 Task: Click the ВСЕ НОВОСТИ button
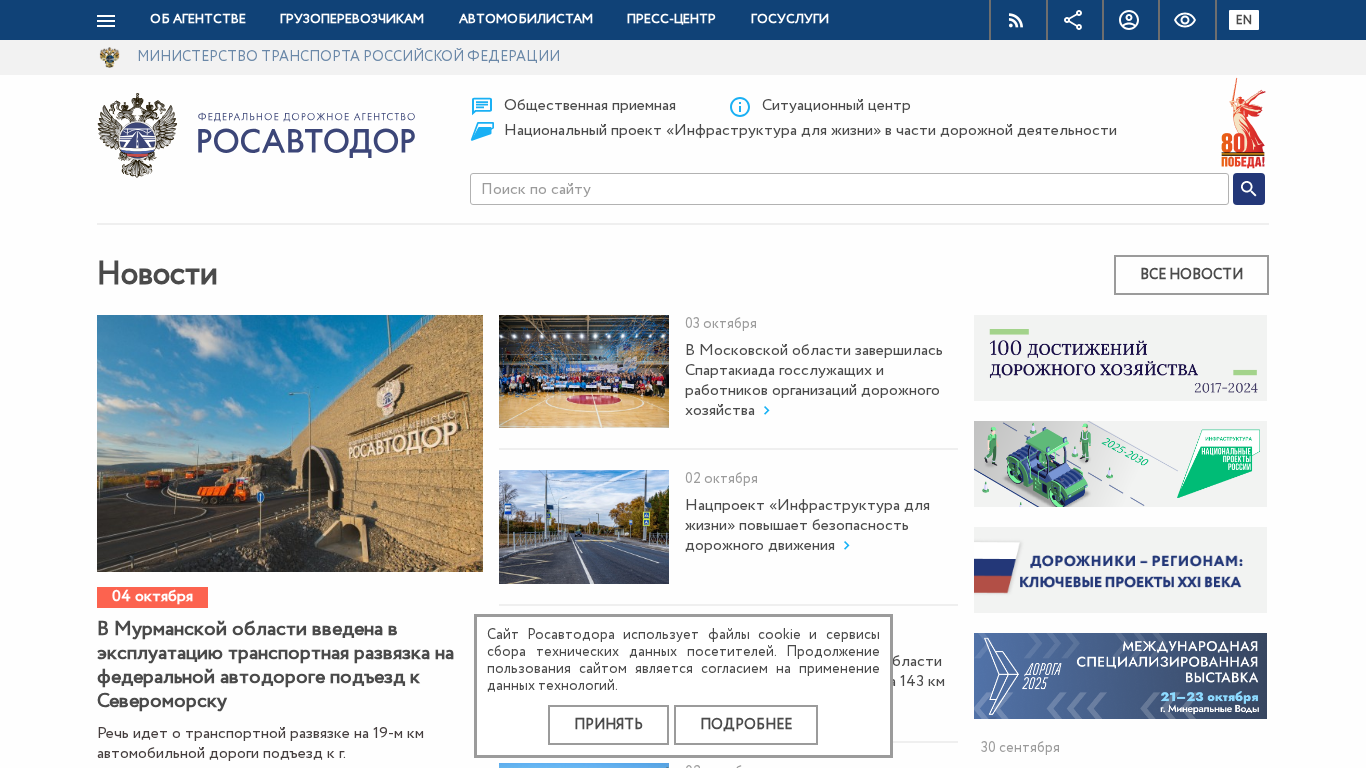click(x=1191, y=275)
